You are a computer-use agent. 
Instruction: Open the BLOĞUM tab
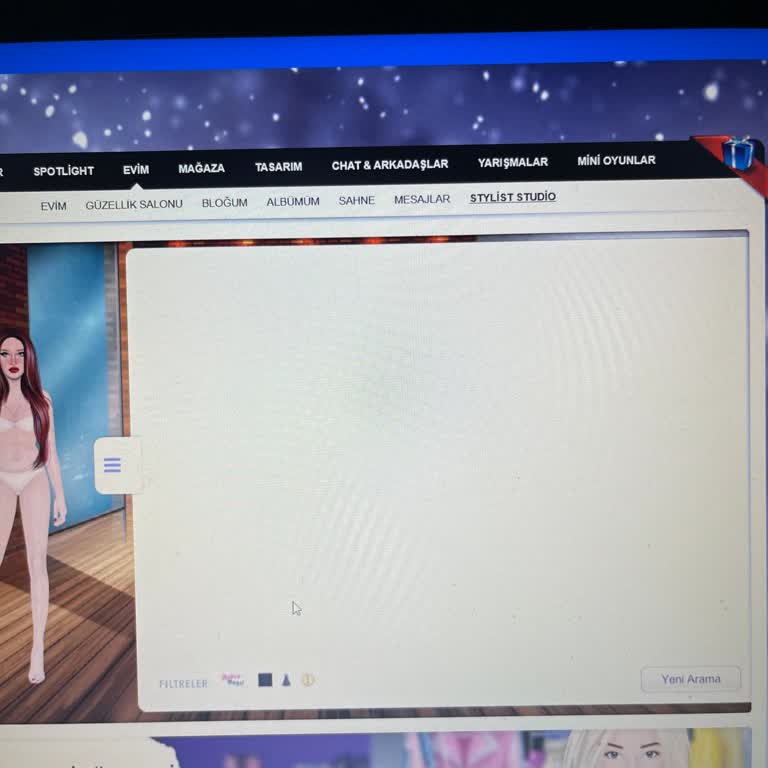pyautogui.click(x=224, y=202)
